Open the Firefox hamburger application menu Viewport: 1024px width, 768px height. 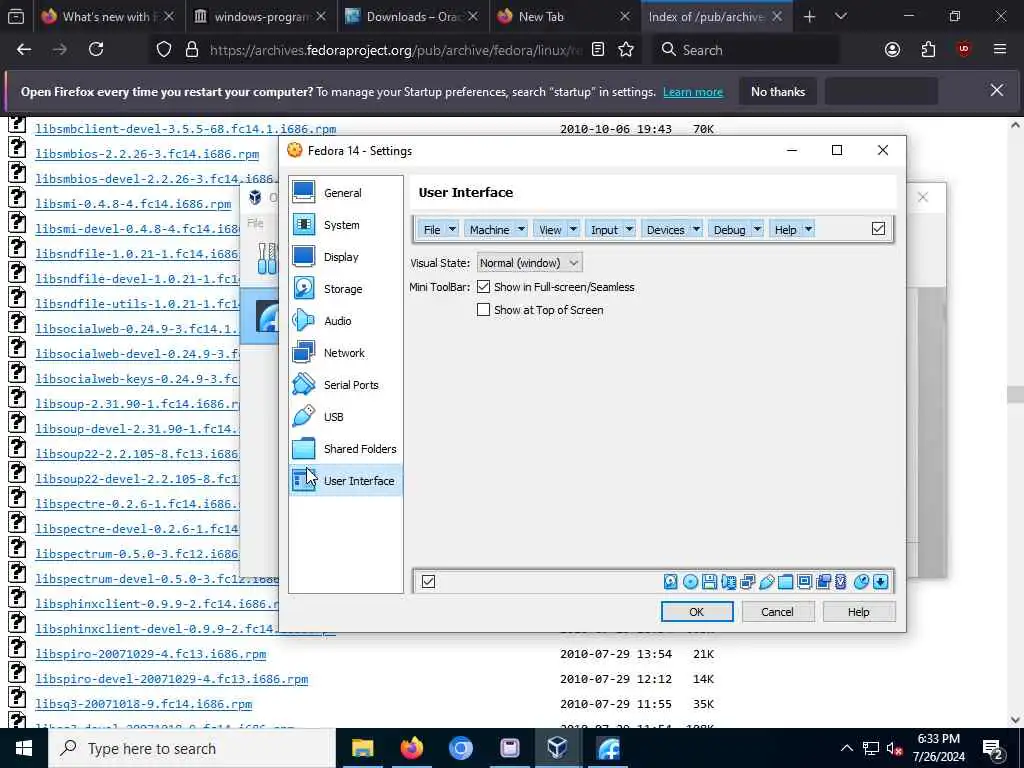click(x=1000, y=49)
